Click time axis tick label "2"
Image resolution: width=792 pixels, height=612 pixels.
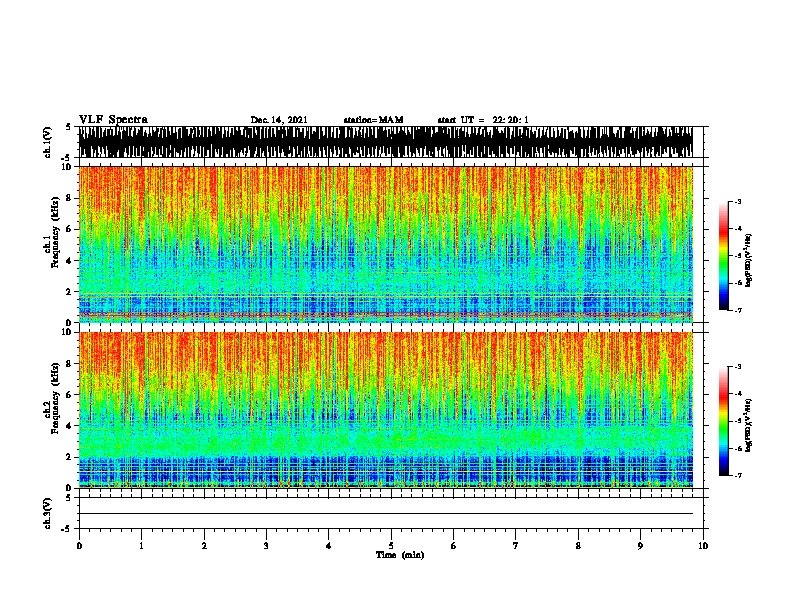204,546
